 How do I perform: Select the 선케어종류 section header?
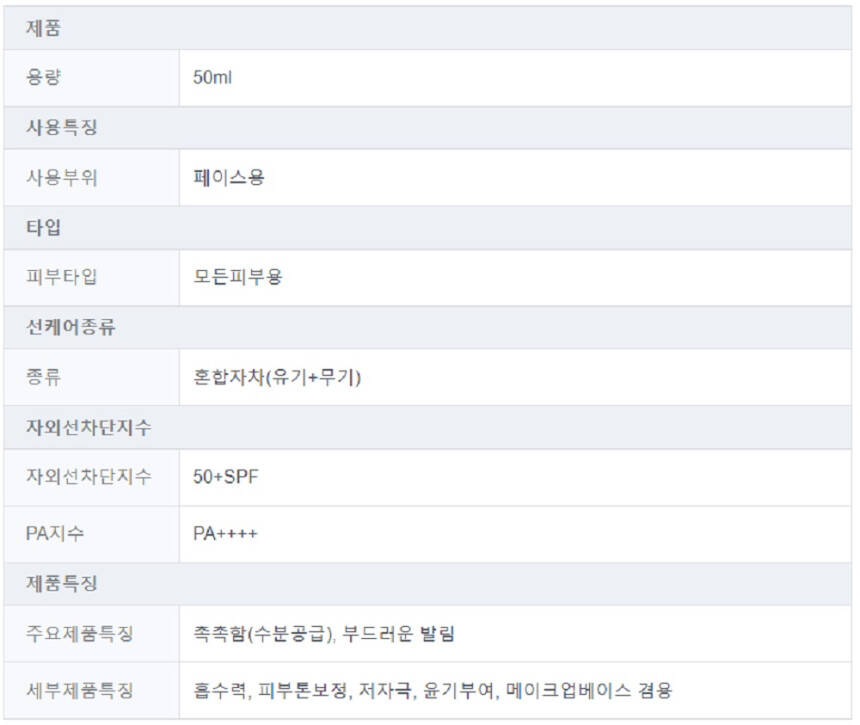point(70,327)
